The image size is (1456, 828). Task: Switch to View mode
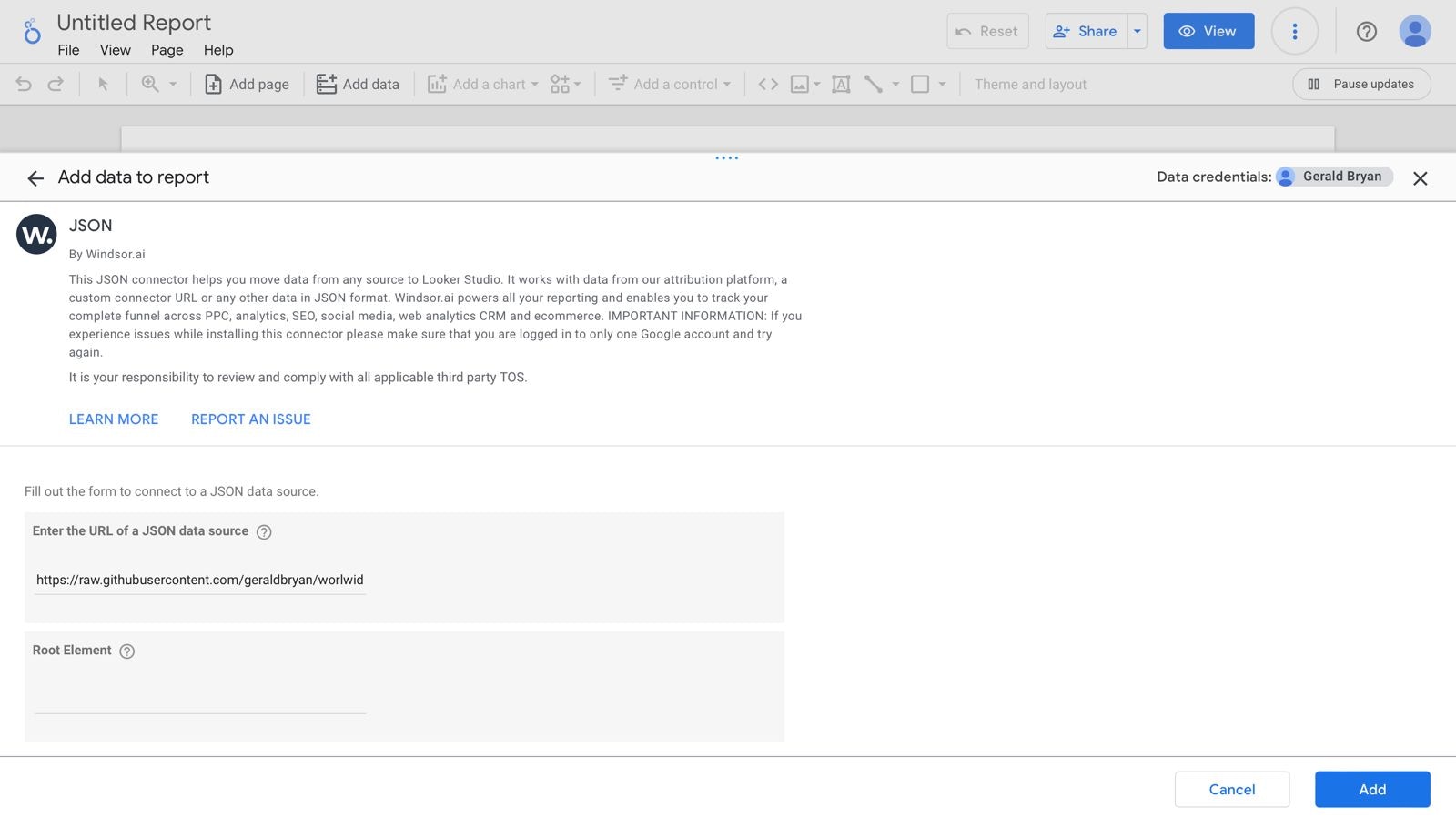[1208, 31]
